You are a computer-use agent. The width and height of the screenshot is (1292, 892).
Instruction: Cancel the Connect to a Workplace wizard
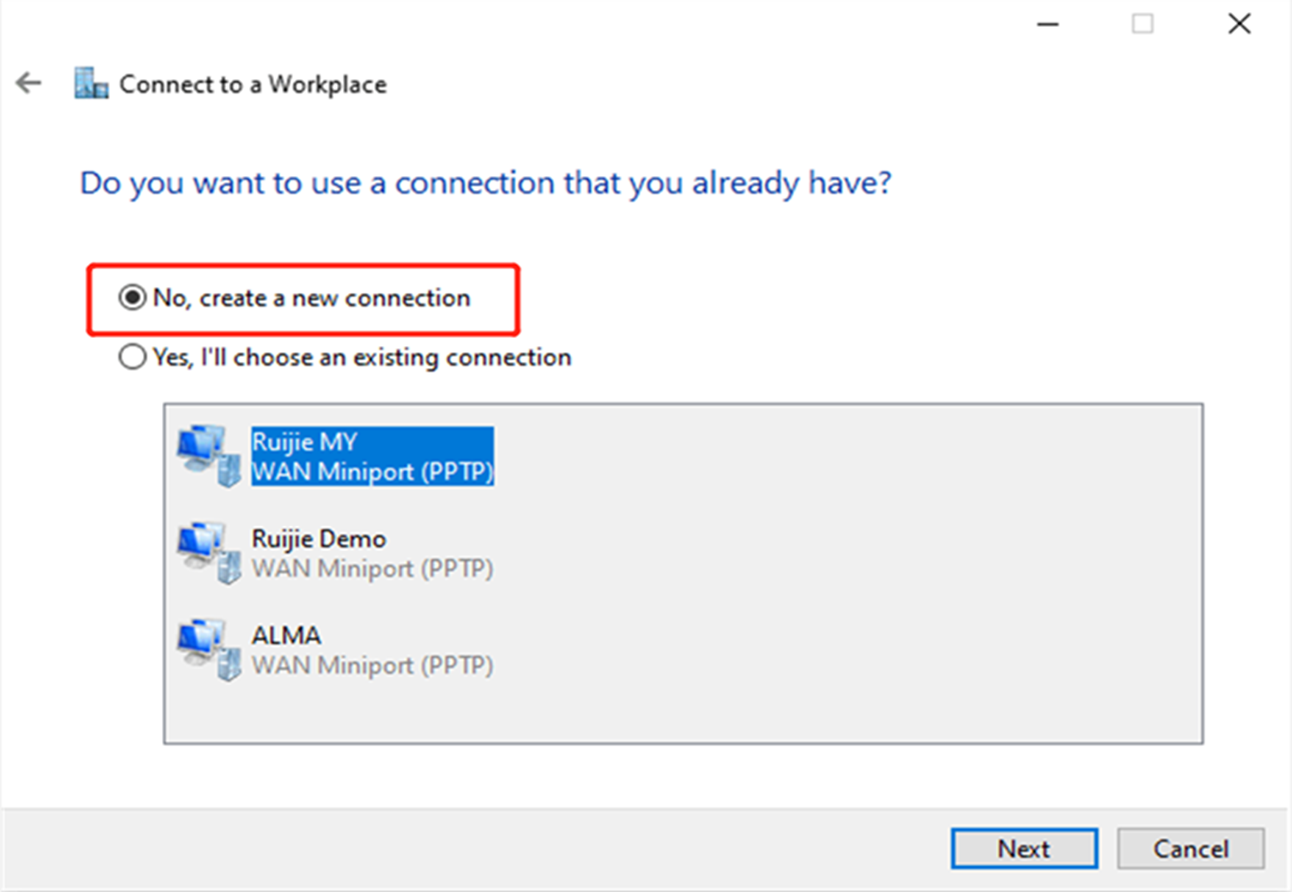[1190, 848]
